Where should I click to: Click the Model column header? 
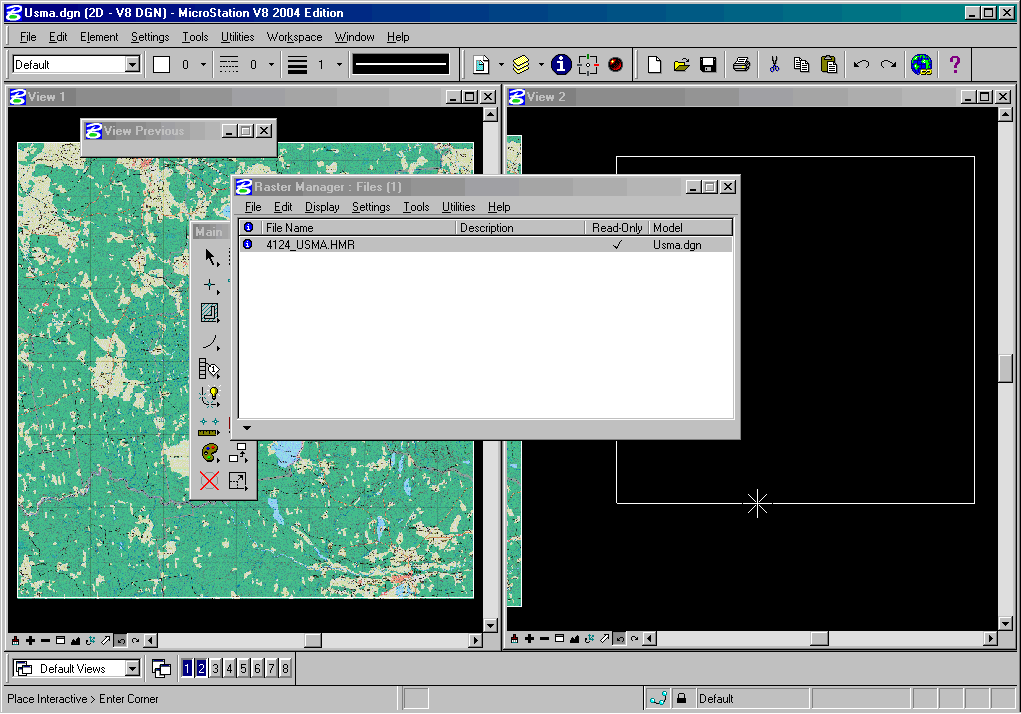690,228
